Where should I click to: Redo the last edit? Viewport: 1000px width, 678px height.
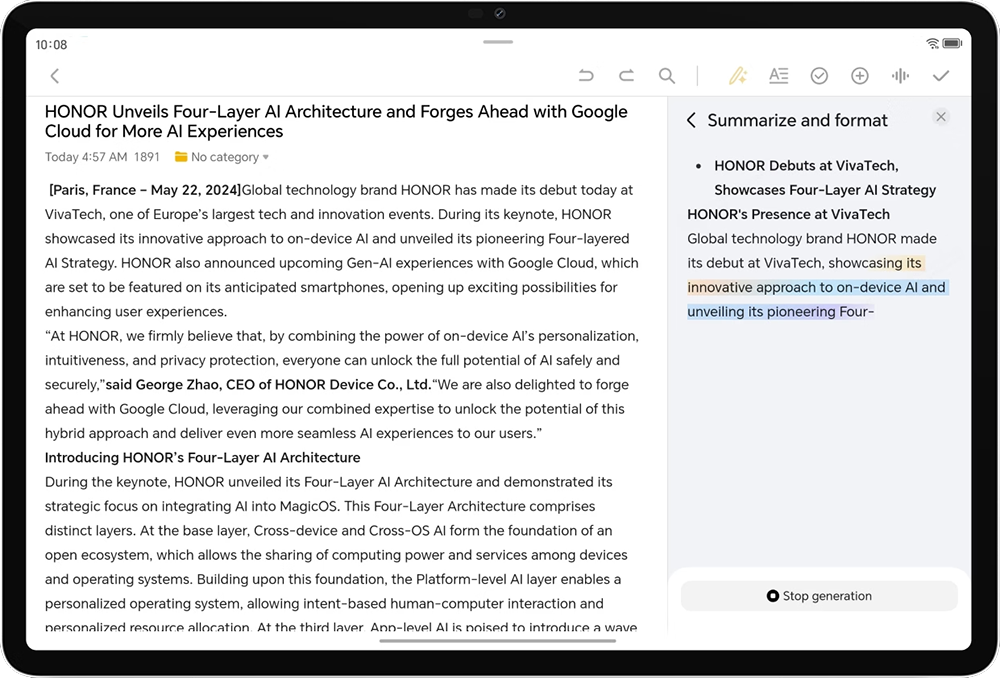(x=626, y=76)
